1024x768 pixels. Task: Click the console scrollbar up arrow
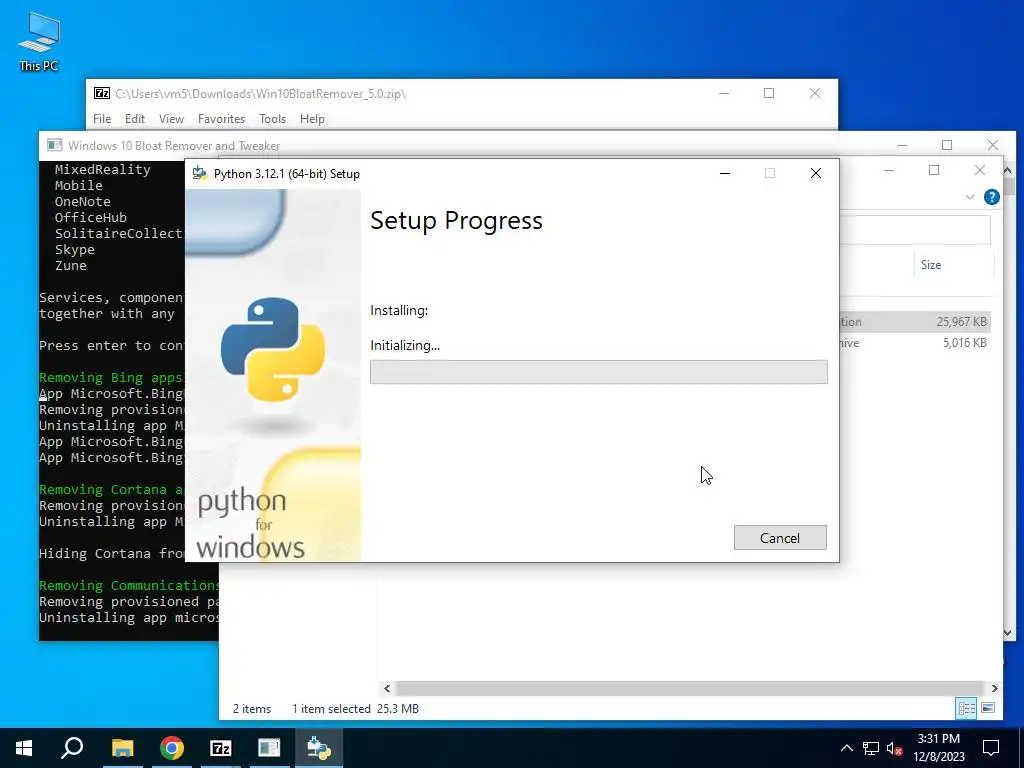(x=1008, y=170)
